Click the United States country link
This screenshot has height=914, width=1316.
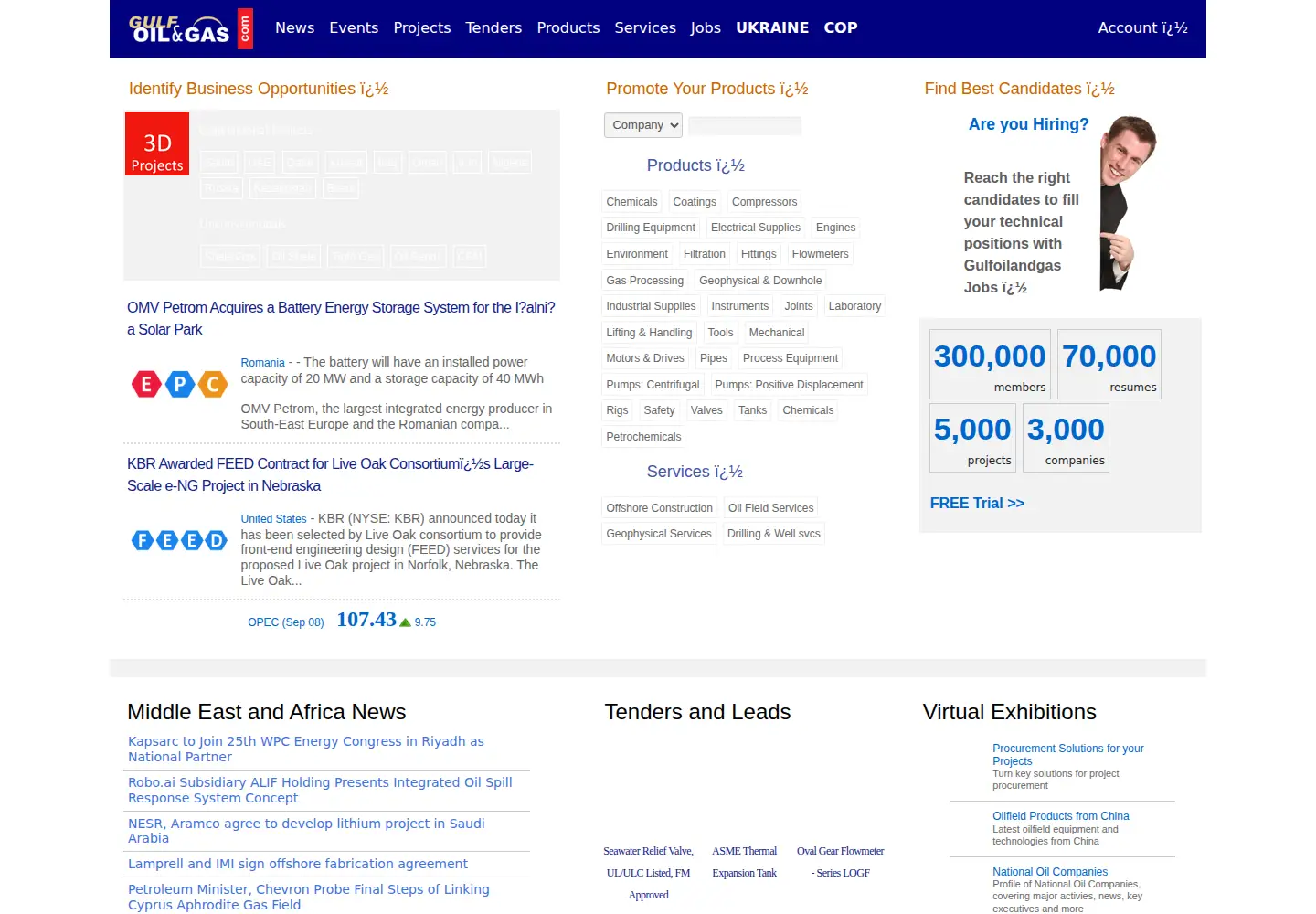(x=274, y=519)
